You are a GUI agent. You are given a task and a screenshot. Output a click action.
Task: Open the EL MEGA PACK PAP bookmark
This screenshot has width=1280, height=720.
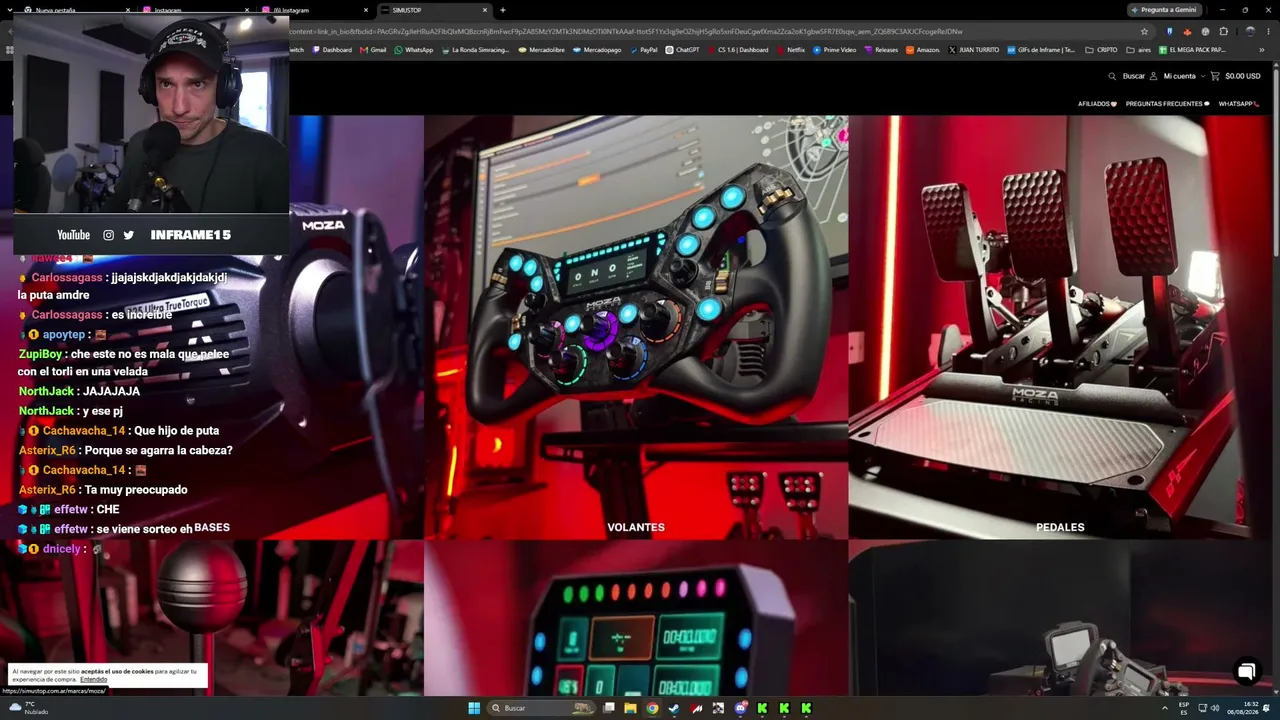click(x=1193, y=49)
